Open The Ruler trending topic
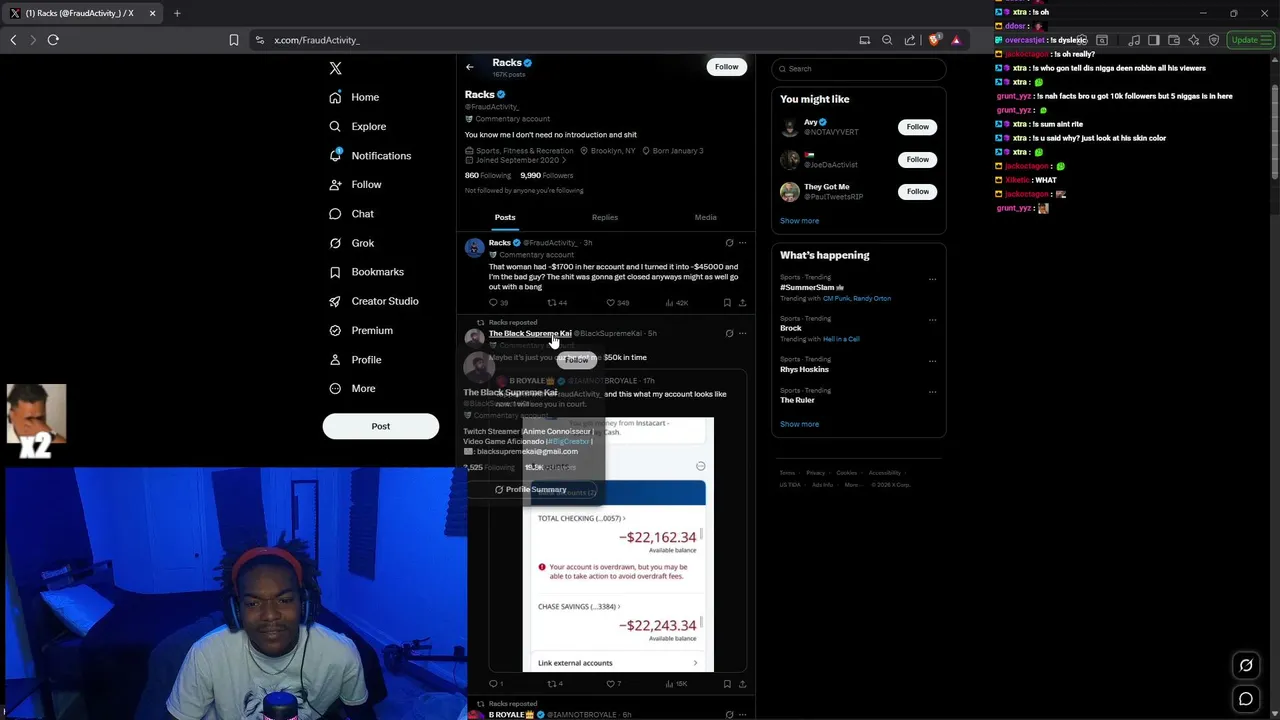 797,400
